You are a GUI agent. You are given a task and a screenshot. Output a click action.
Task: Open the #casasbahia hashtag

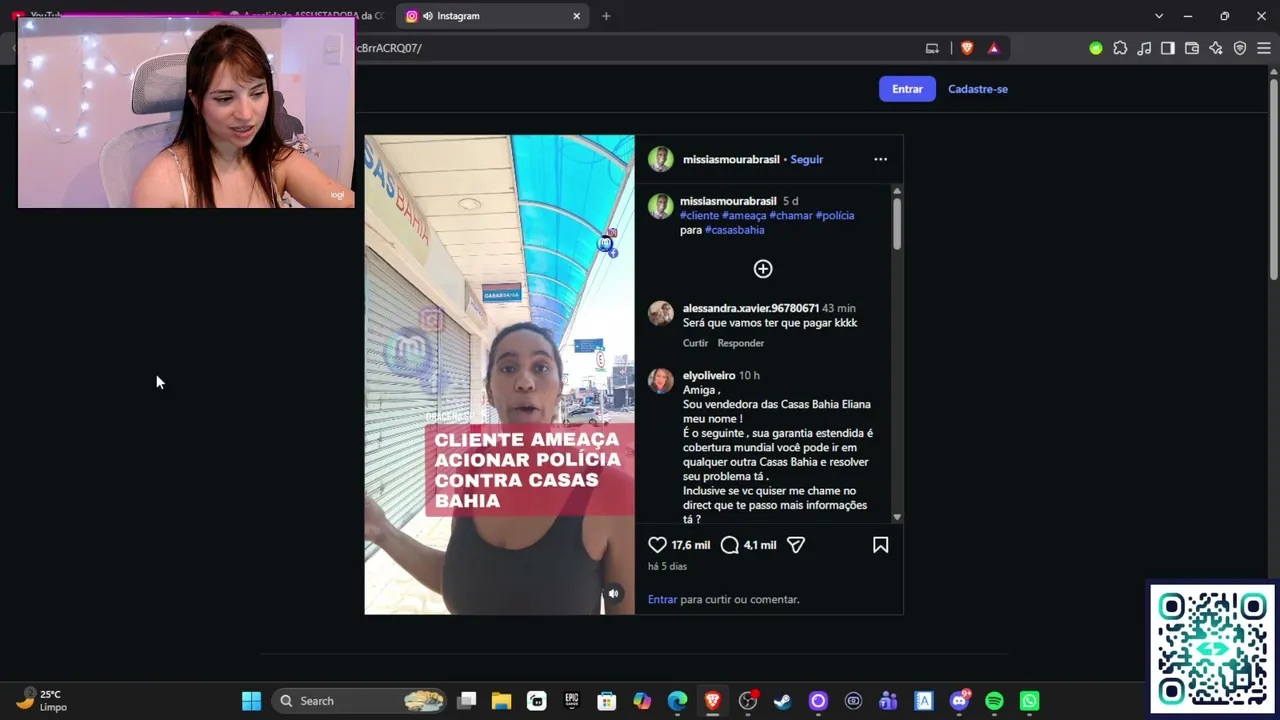point(735,230)
